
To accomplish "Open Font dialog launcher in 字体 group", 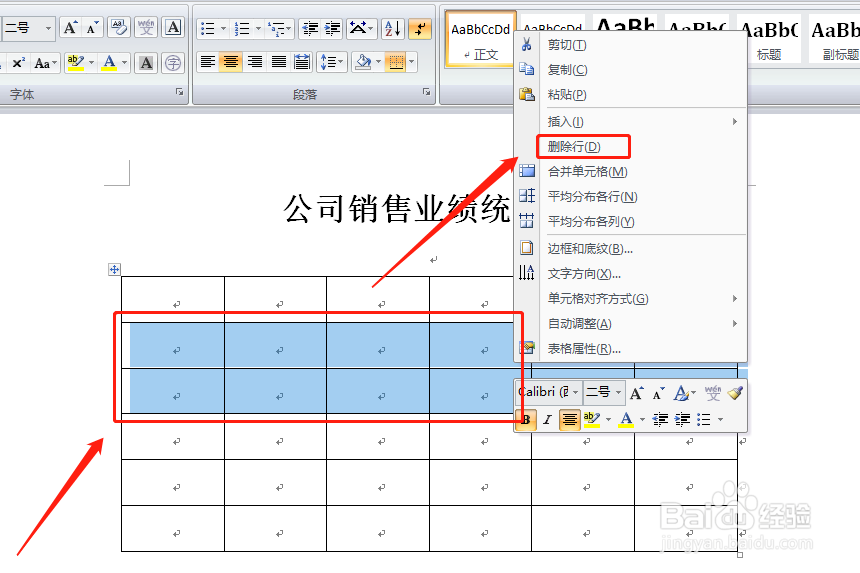I will click(x=179, y=92).
